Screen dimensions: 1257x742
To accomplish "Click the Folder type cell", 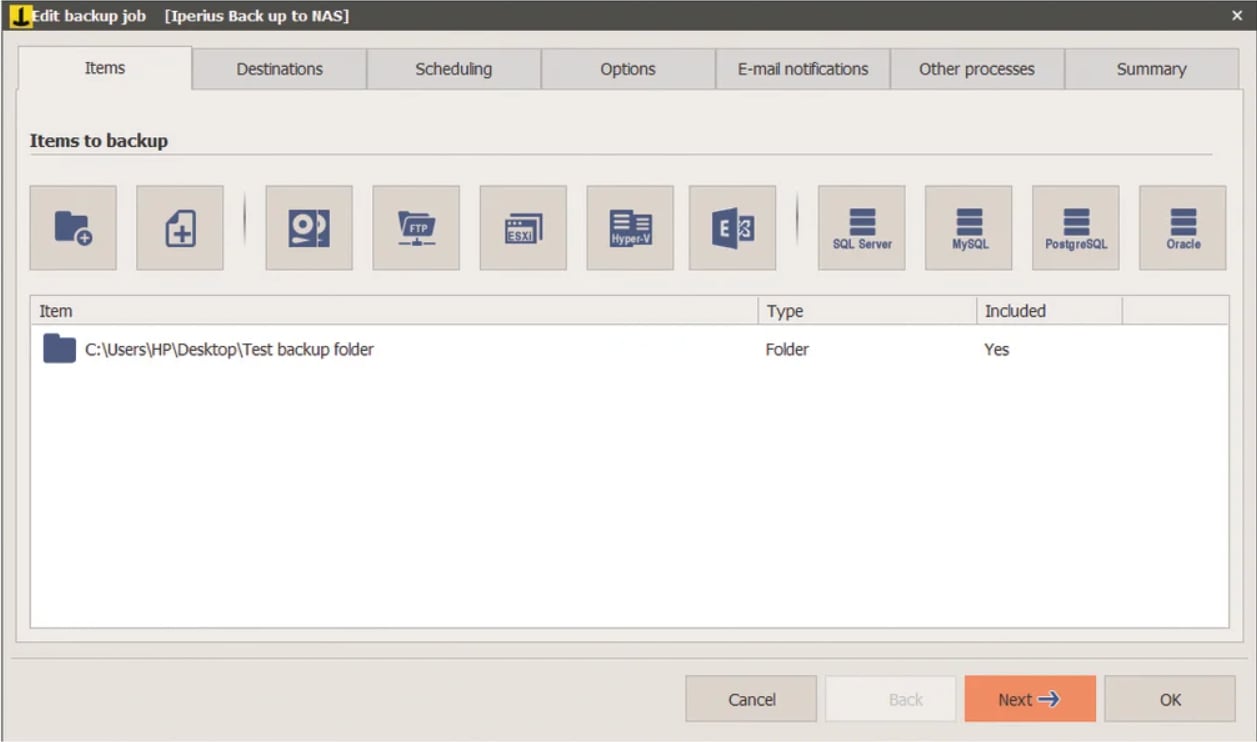I will click(788, 350).
